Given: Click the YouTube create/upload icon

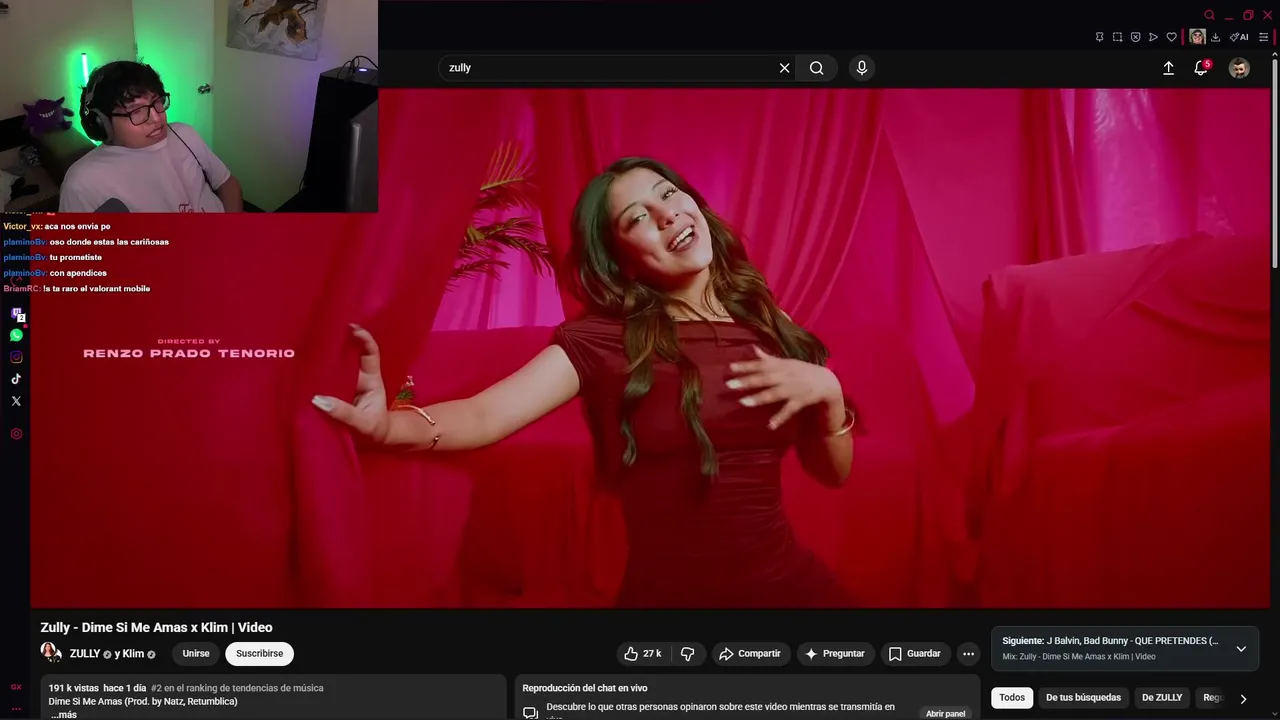Looking at the screenshot, I should point(1168,68).
